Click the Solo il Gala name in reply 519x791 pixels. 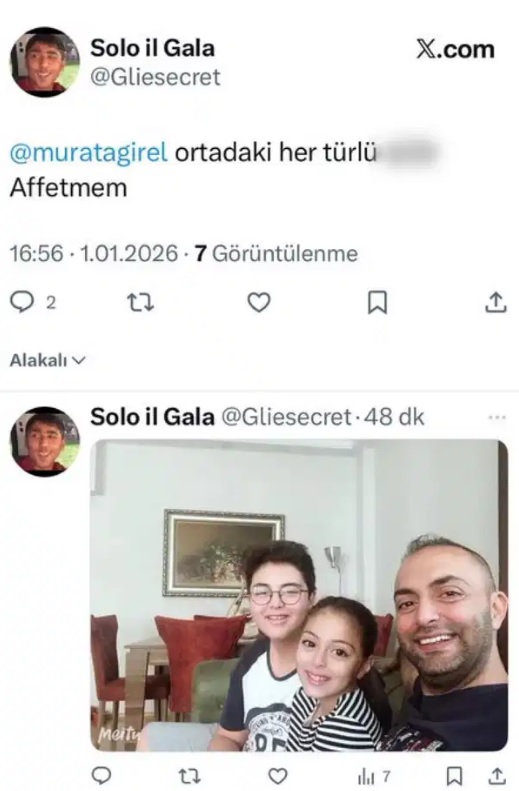click(152, 417)
